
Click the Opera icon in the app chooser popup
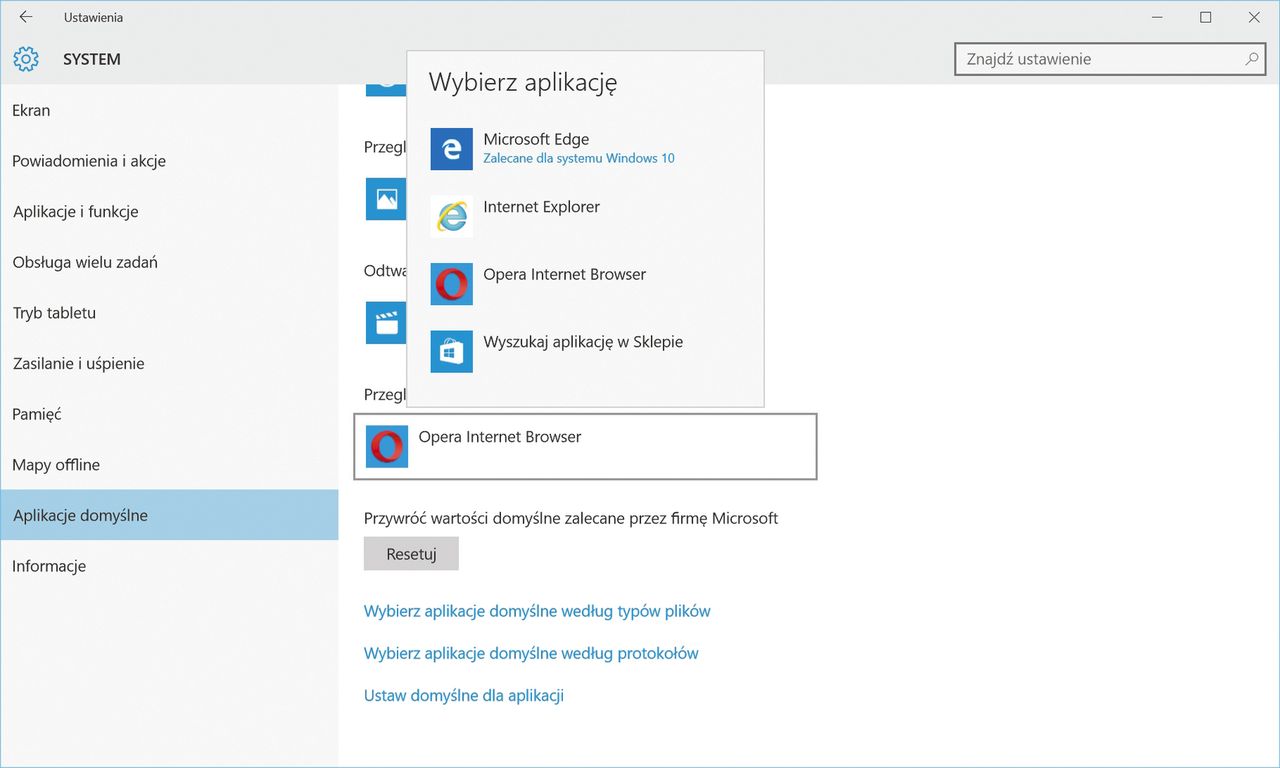[452, 284]
